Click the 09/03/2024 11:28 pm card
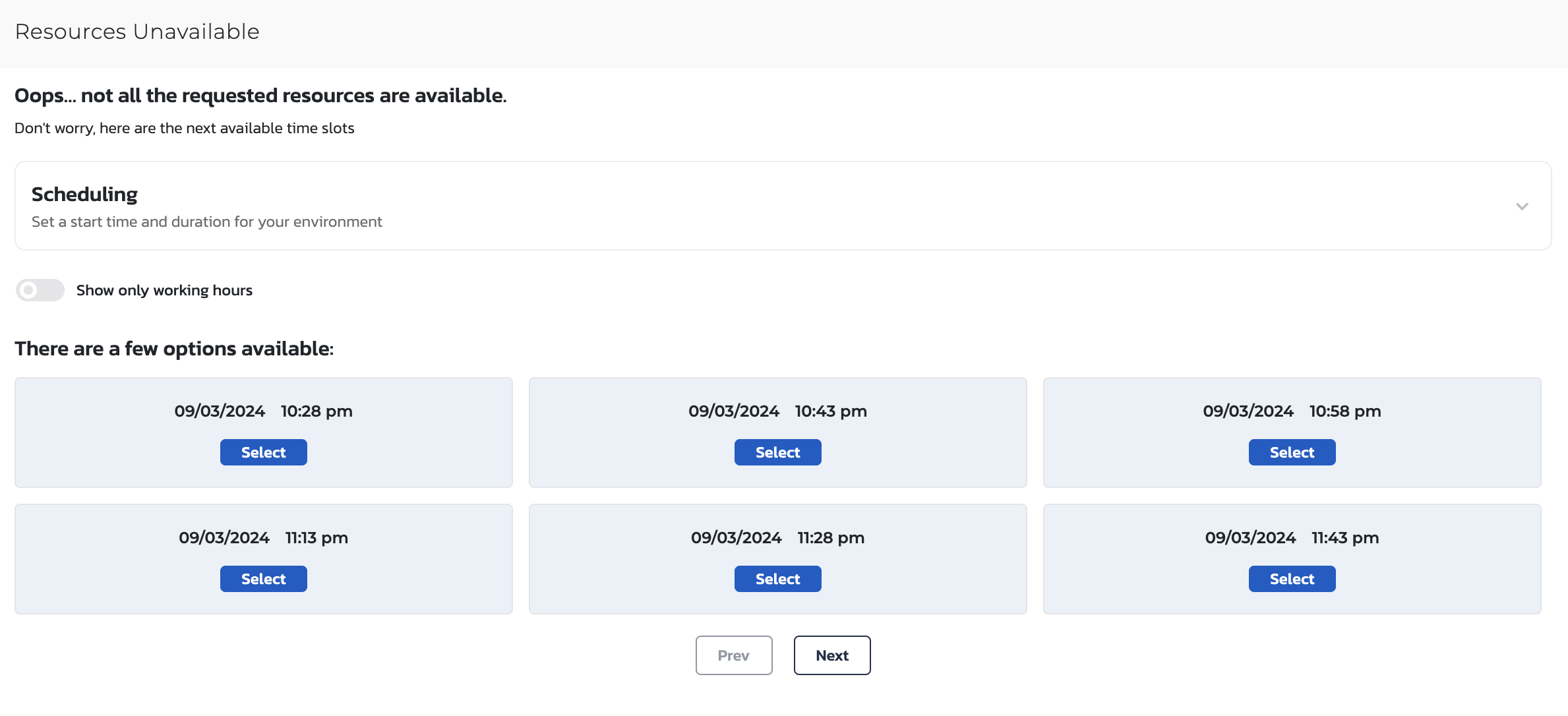This screenshot has height=716, width=1568. tap(777, 537)
